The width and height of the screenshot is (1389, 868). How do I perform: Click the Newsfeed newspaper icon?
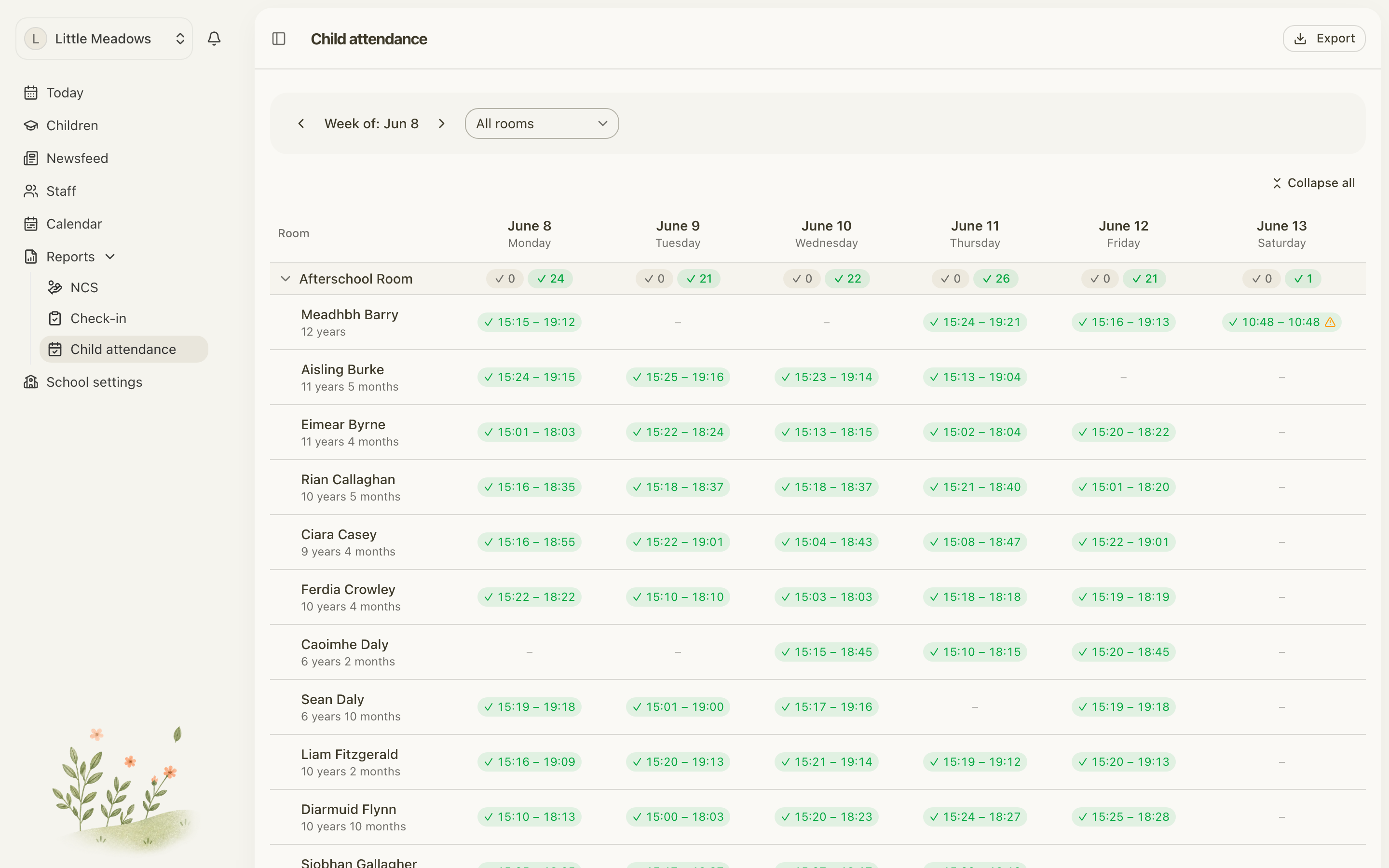[x=31, y=158]
